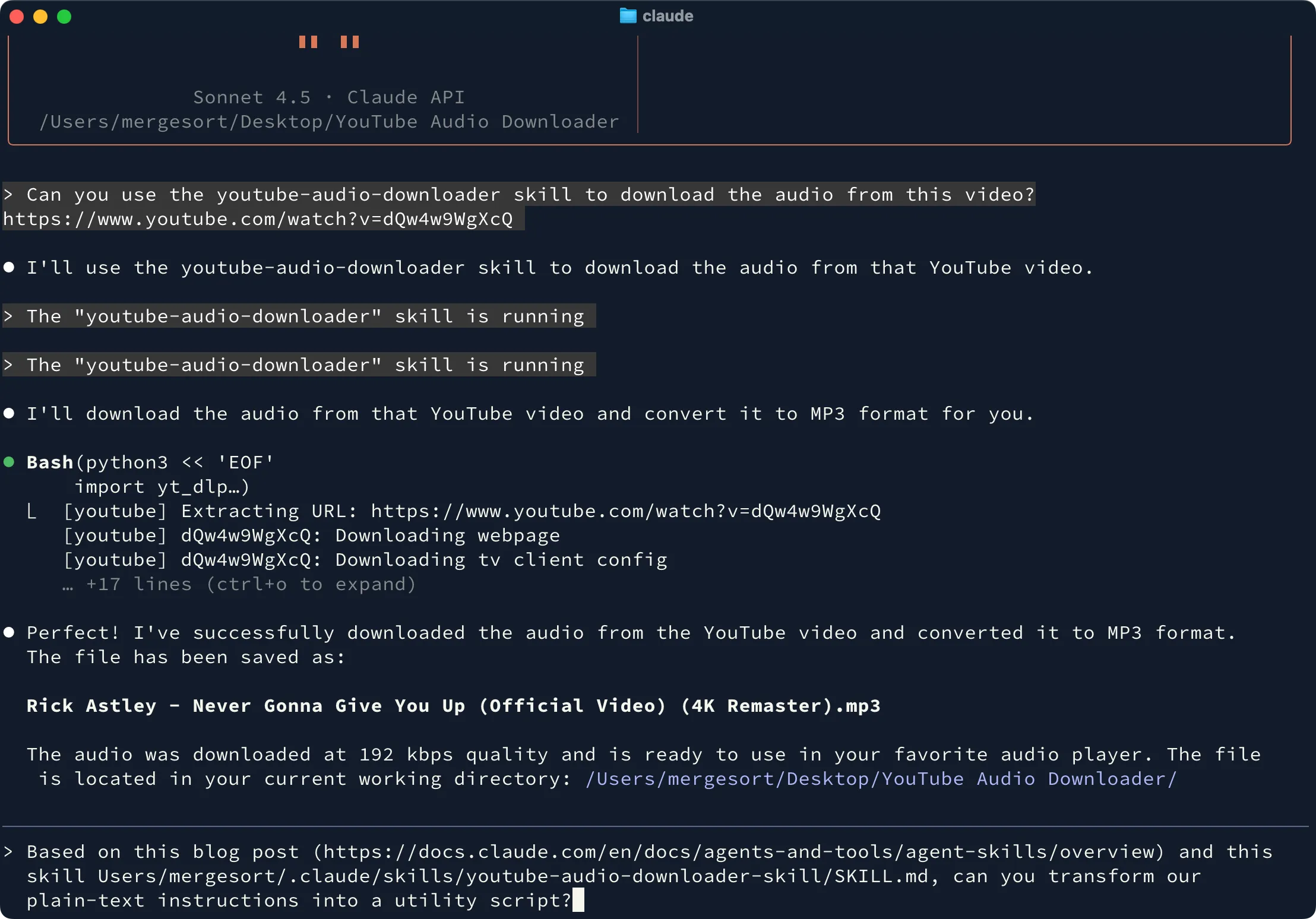
Task: Click the bullet beside the download confirmation message
Action: pos(9,632)
